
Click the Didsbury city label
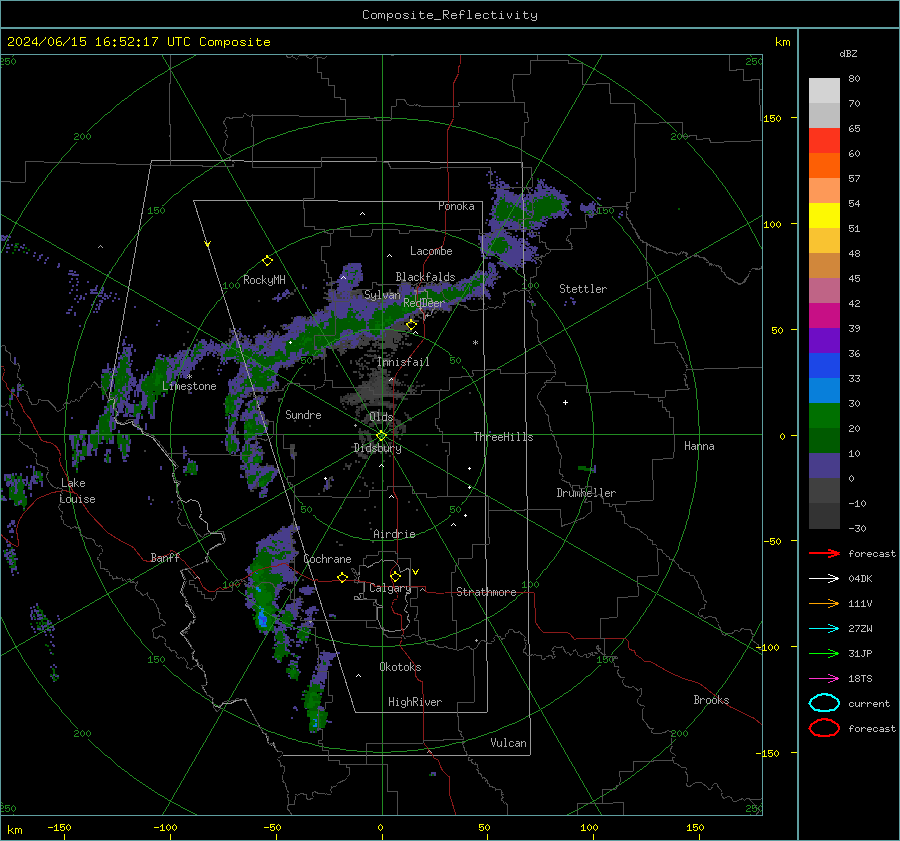coord(377,448)
